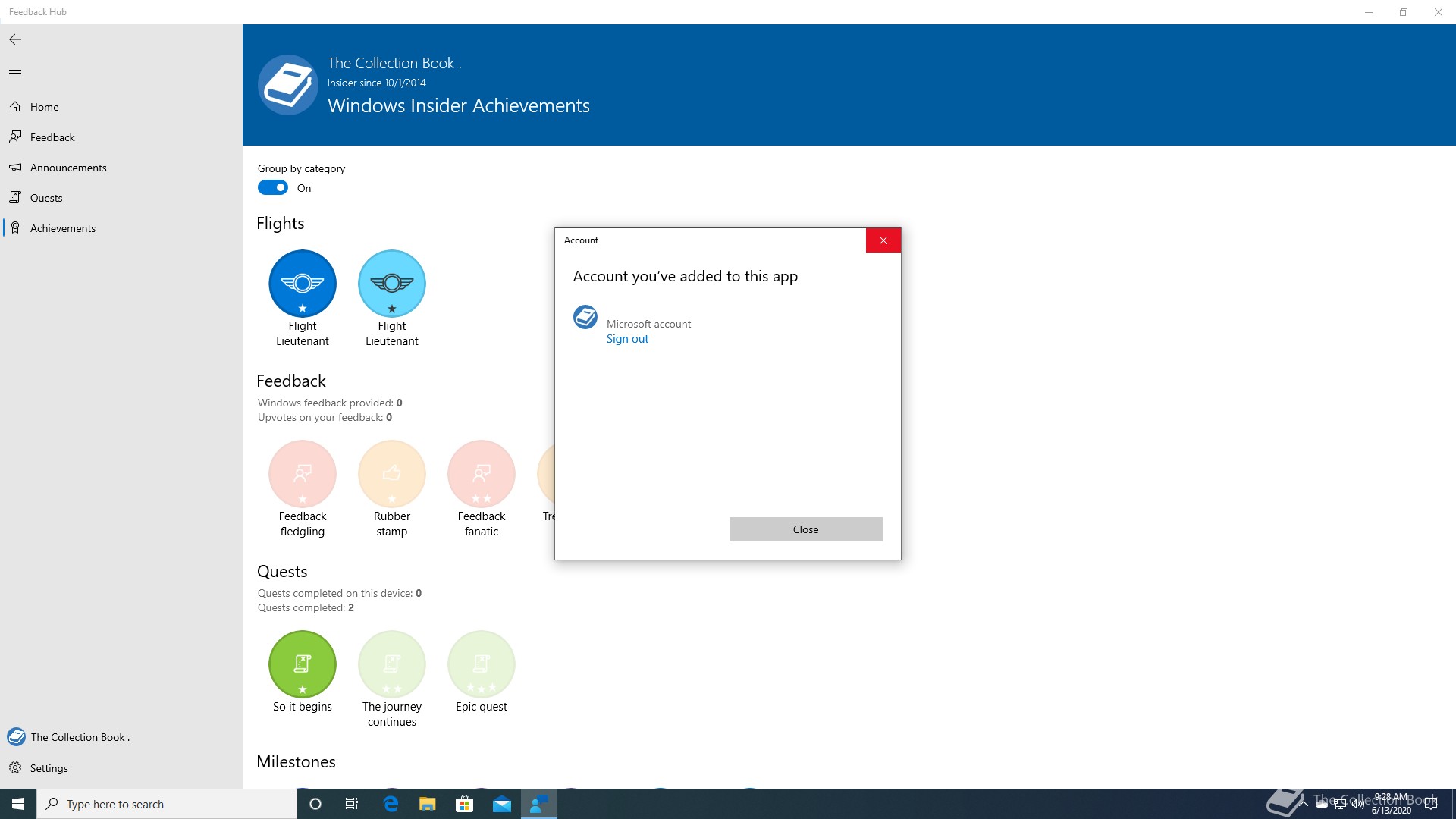1456x819 pixels.
Task: Go to Announcements in sidebar
Action: point(121,168)
